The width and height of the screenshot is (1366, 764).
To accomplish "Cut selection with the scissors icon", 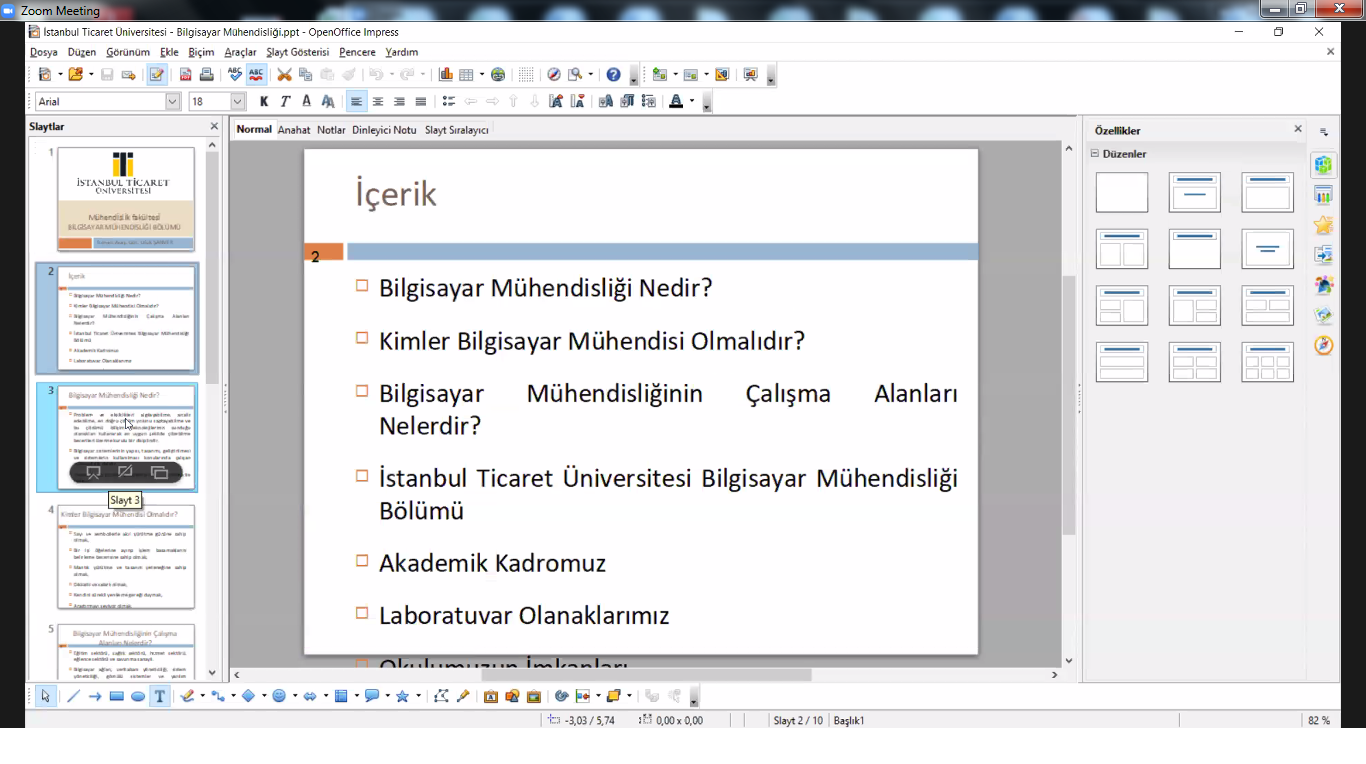I will click(x=284, y=75).
